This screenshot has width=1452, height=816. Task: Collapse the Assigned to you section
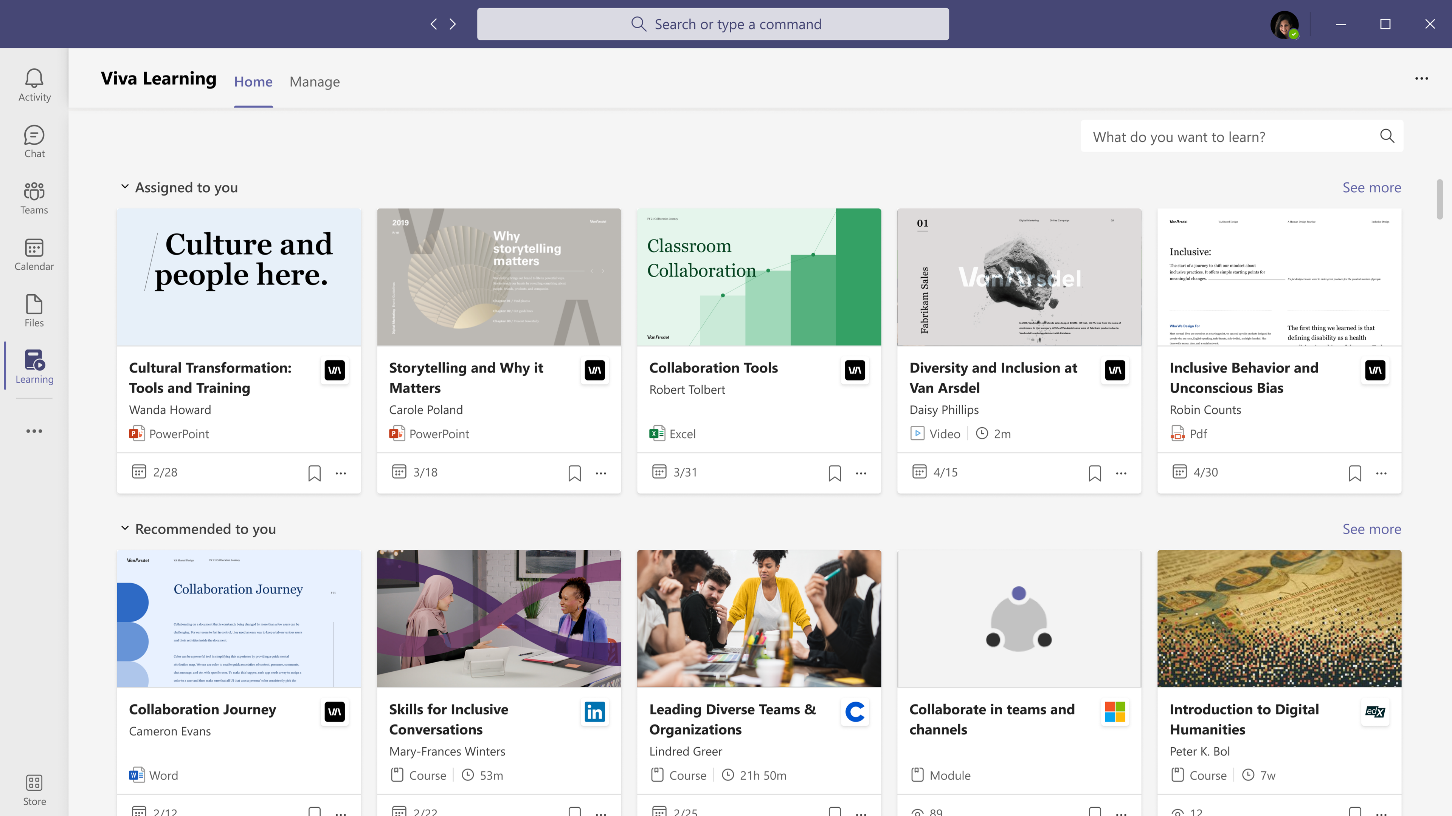tap(125, 187)
